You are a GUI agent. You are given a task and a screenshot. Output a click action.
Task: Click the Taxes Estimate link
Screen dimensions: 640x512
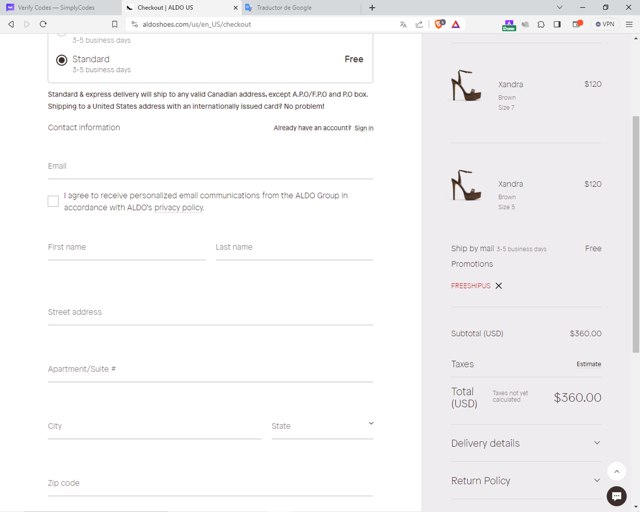[x=589, y=364]
